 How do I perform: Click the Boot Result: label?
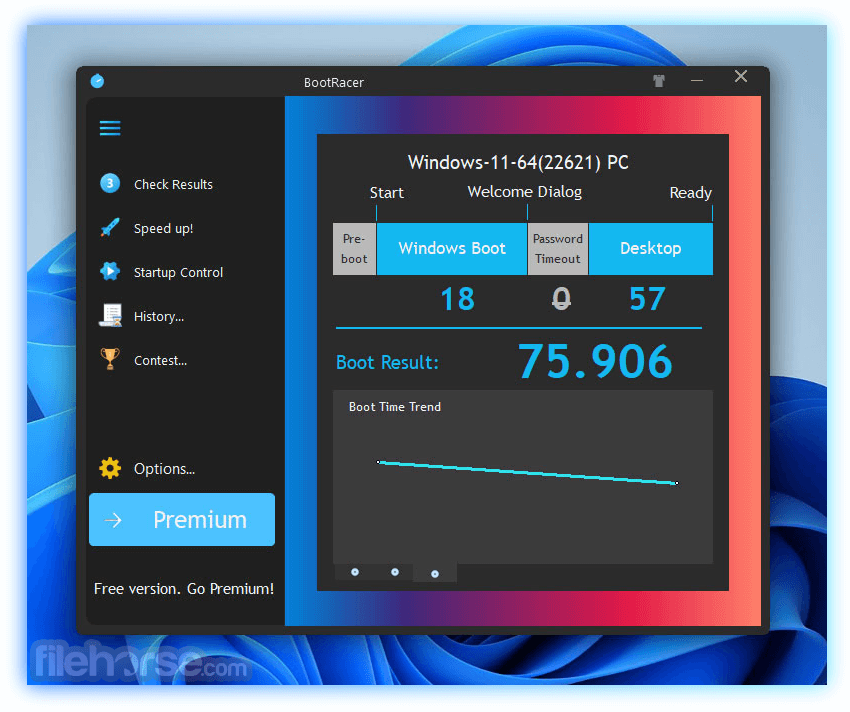tap(388, 362)
